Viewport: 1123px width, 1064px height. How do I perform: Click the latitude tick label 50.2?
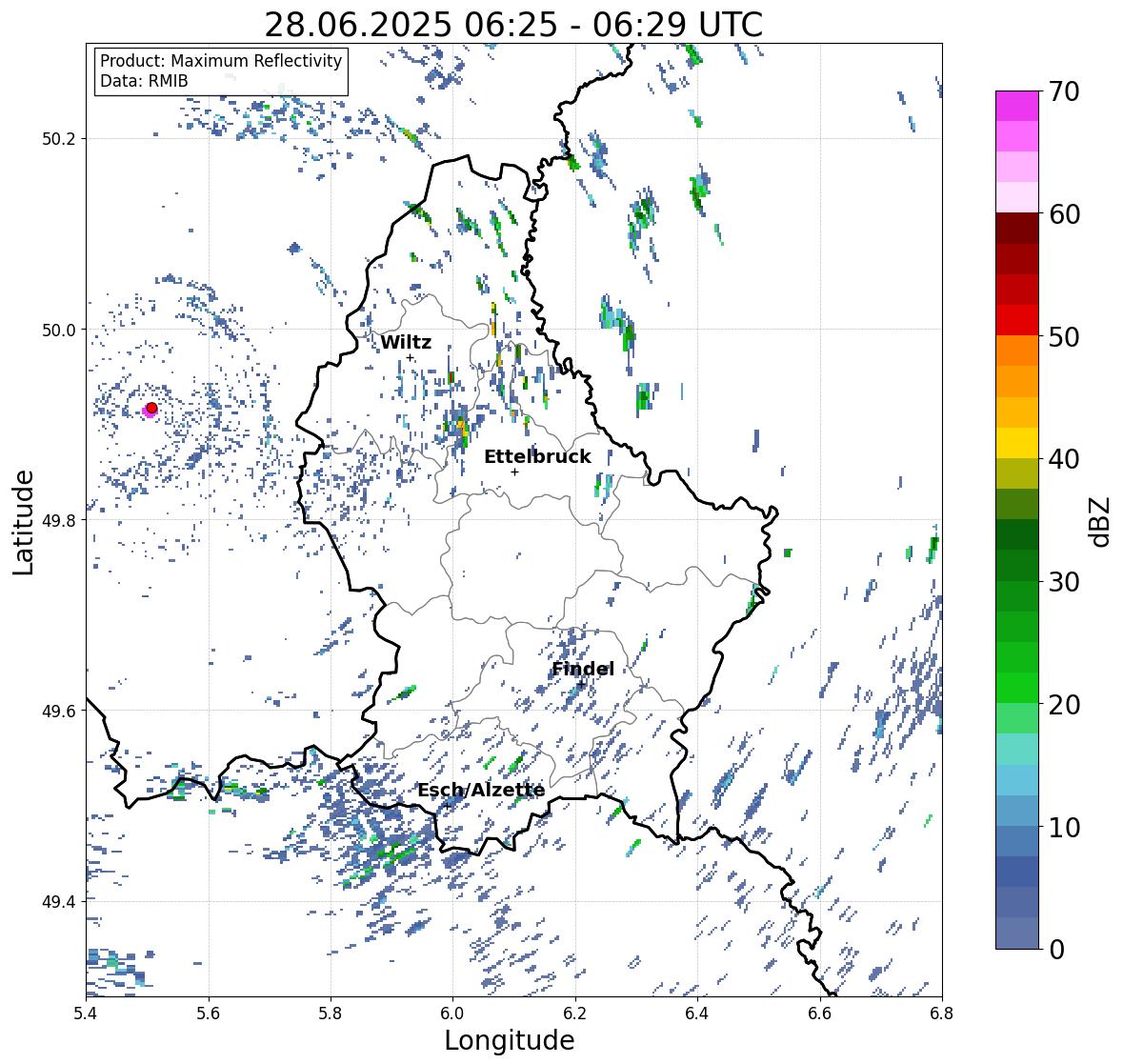coord(59,139)
